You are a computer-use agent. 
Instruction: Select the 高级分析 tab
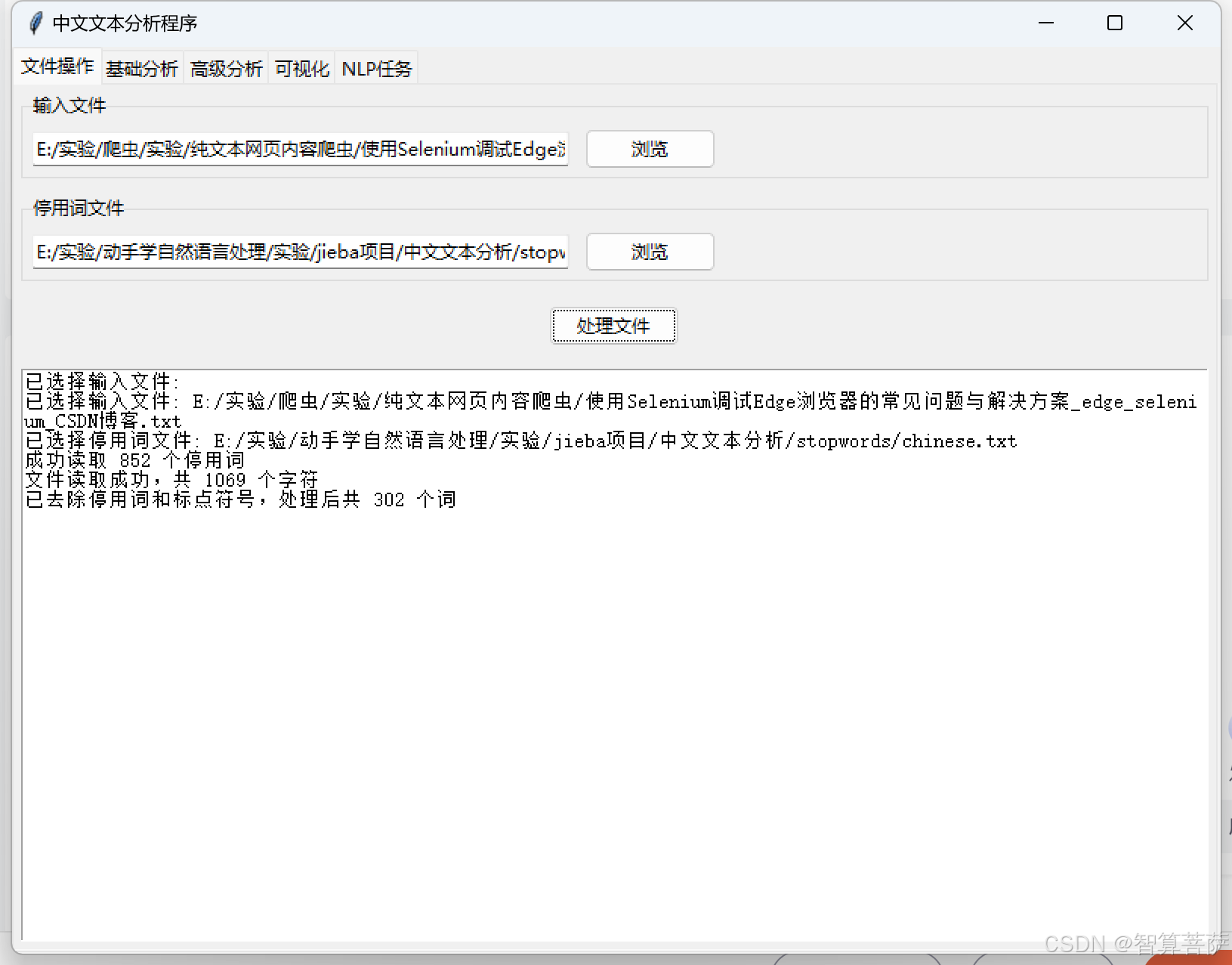(x=226, y=70)
